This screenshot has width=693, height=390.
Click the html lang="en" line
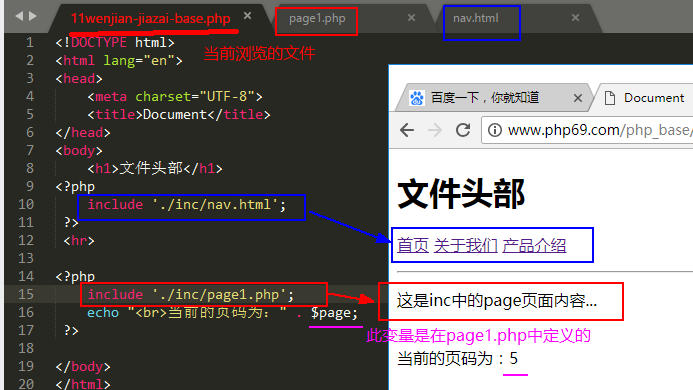[x=119, y=61]
